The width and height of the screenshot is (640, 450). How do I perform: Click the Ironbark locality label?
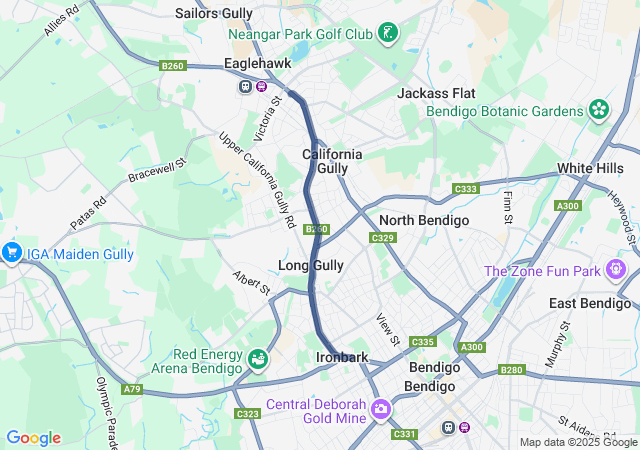[342, 357]
